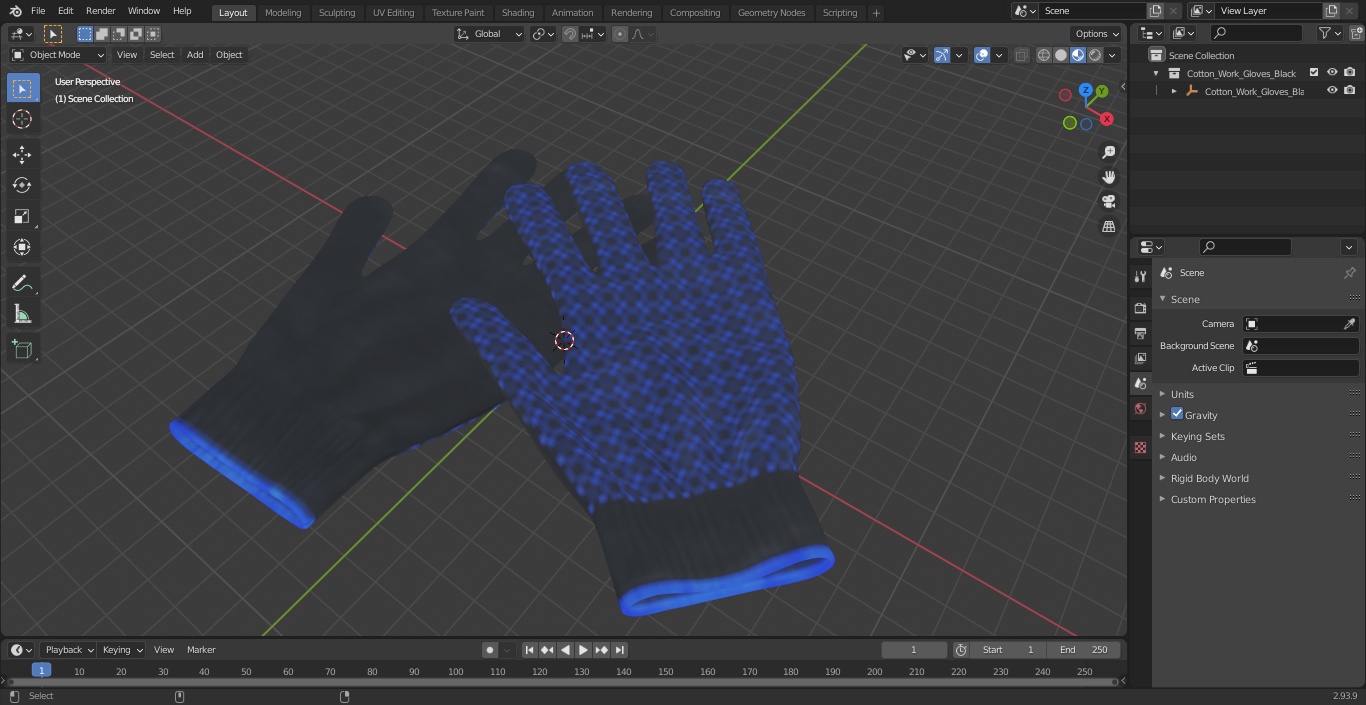Open the Object Mode dropdown
The width and height of the screenshot is (1366, 705).
[58, 55]
